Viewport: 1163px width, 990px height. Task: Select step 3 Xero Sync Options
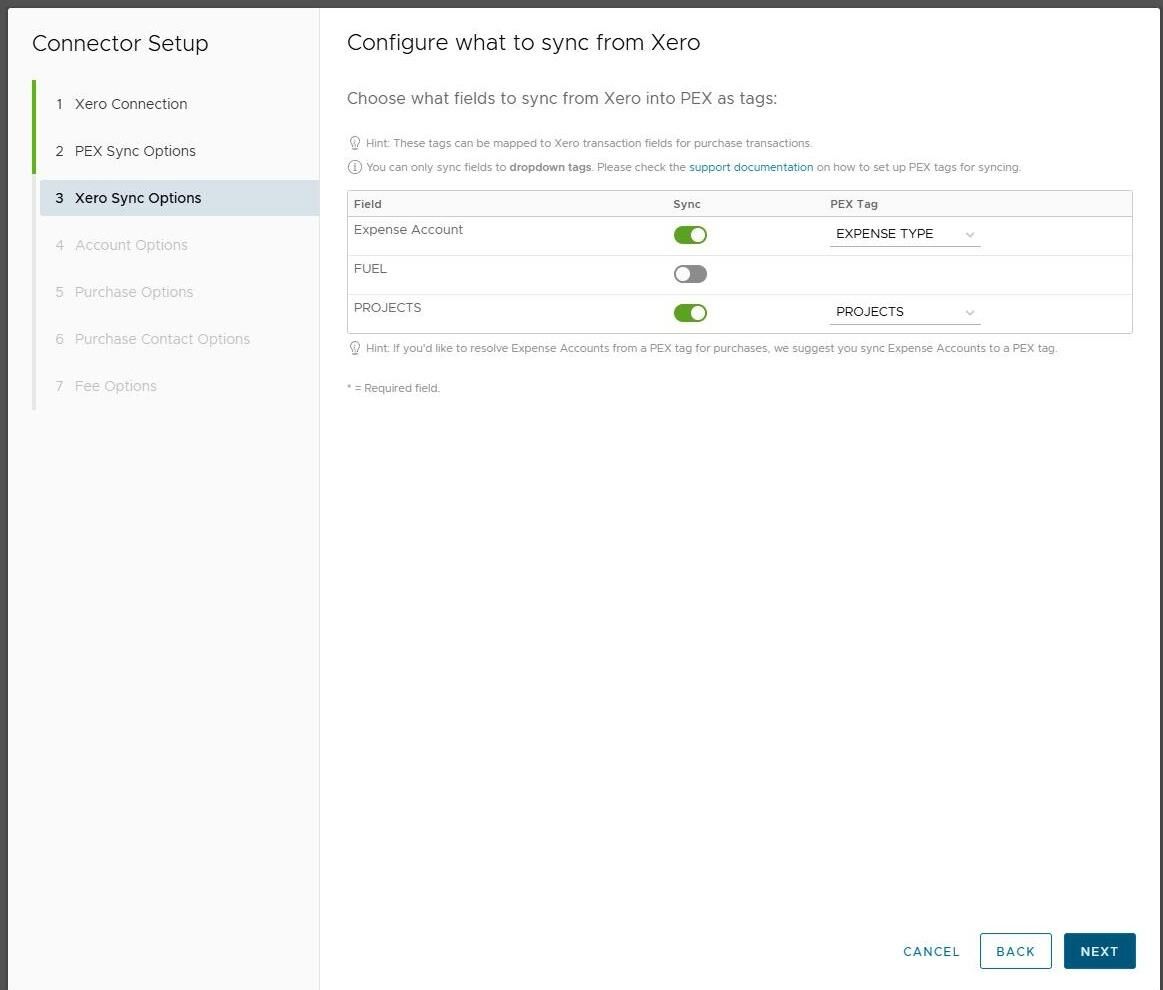[x=138, y=198]
